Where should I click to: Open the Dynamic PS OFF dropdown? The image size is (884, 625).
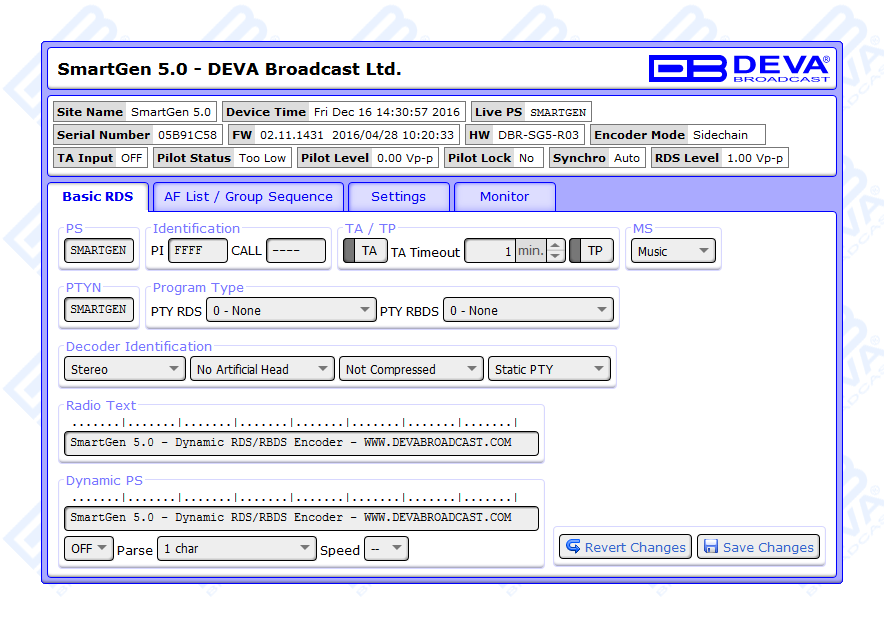click(89, 549)
